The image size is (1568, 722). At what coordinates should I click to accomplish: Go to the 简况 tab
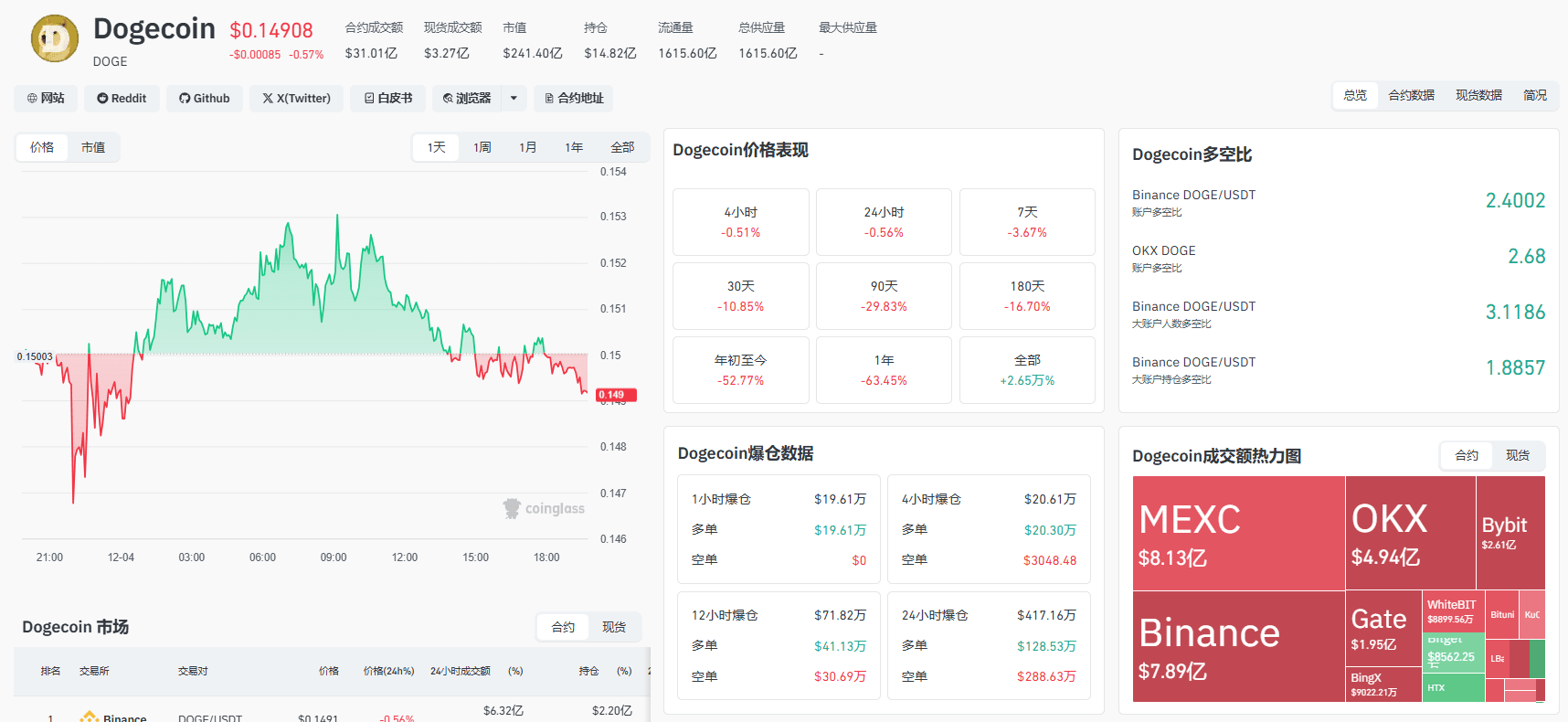[1535, 95]
